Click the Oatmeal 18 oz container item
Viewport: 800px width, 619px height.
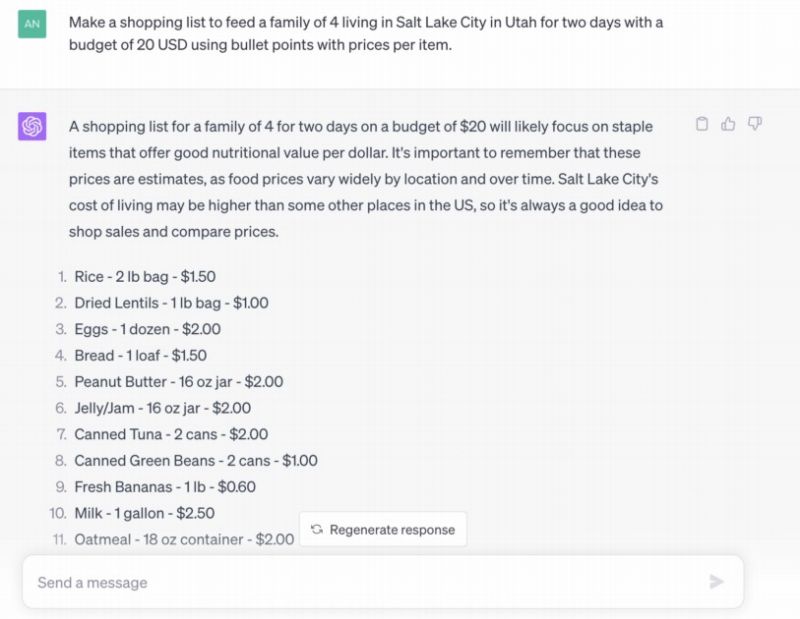(x=184, y=539)
